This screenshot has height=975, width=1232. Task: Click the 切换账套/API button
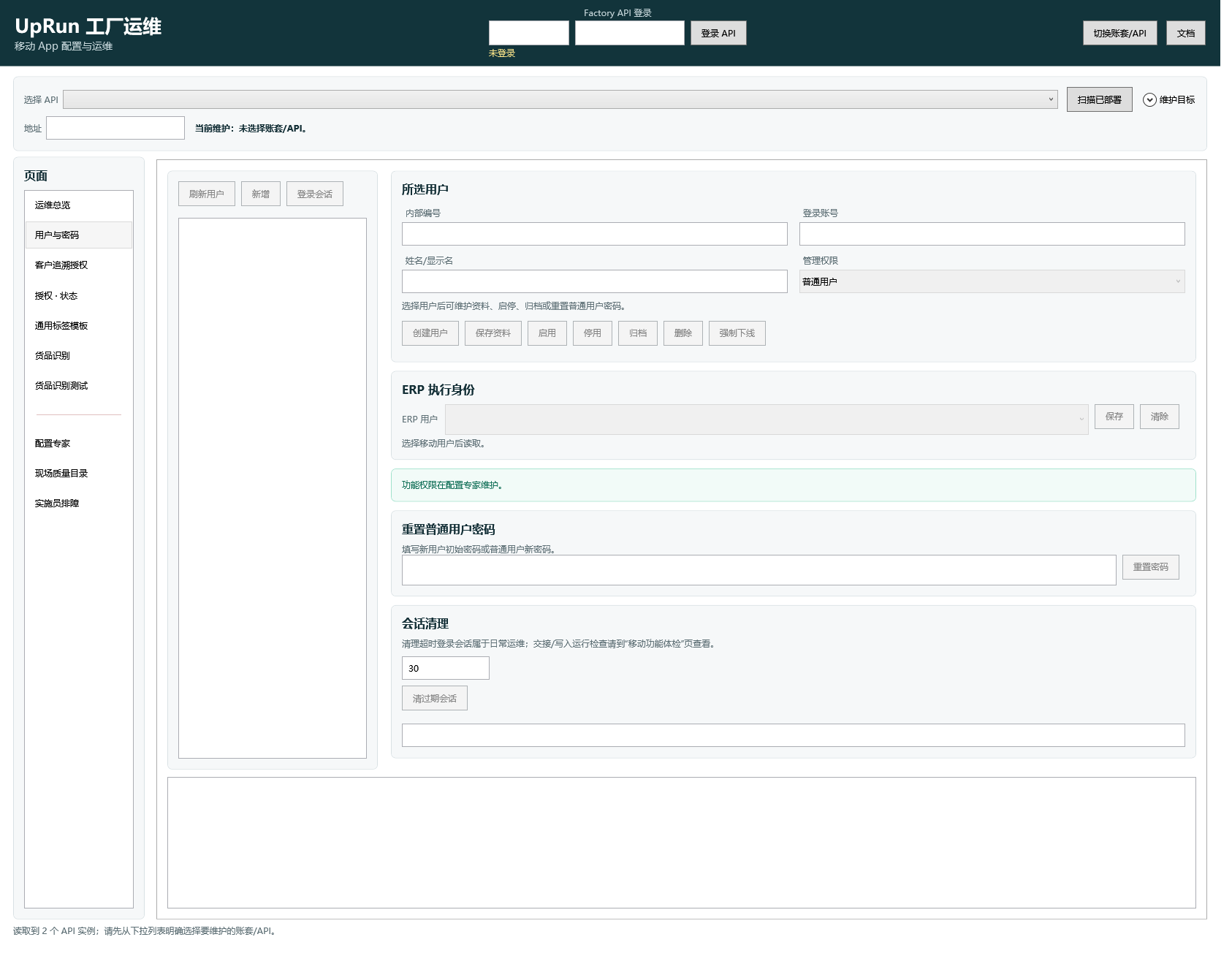coord(1119,33)
